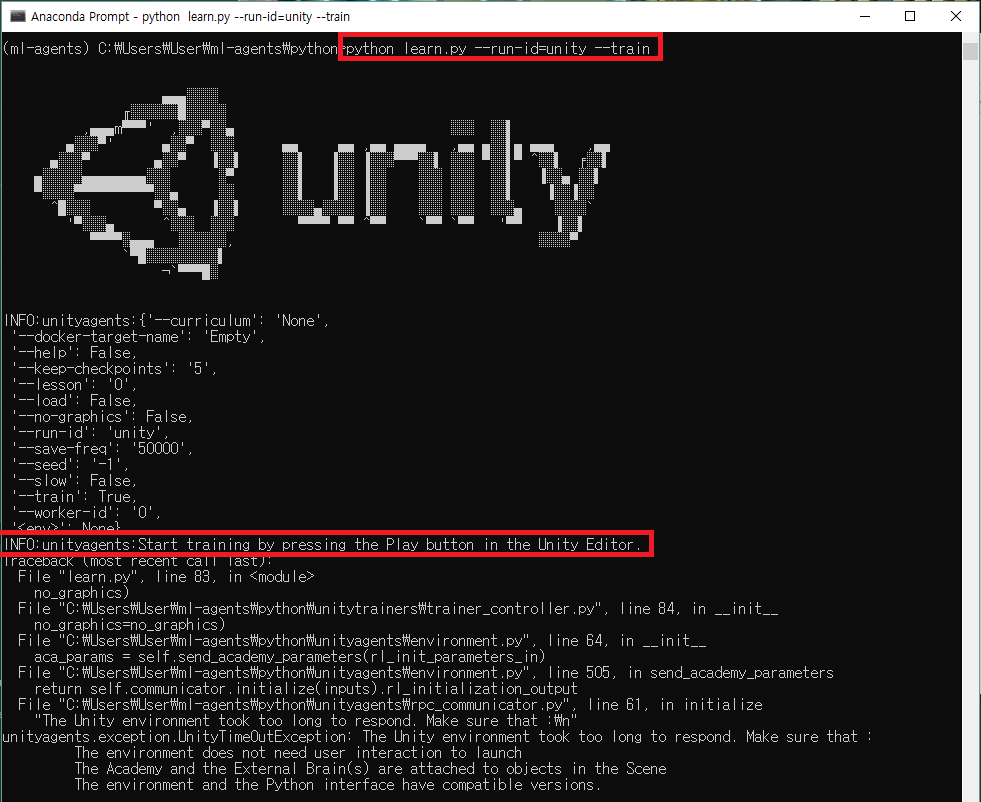
Task: Click the 'Traceback (most recent call last)' line
Action: click(138, 561)
